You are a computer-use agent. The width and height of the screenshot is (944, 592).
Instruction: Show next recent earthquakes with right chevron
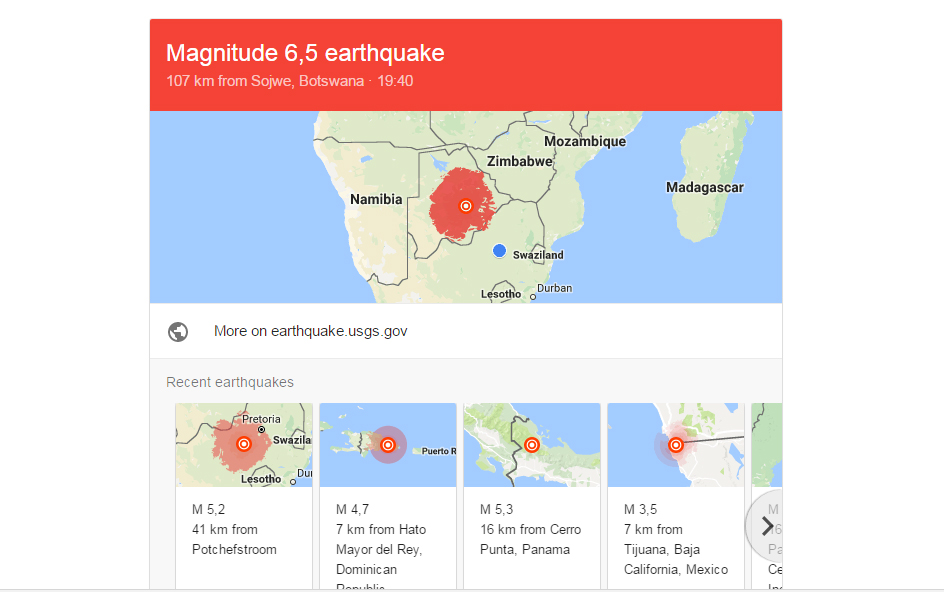click(x=766, y=525)
